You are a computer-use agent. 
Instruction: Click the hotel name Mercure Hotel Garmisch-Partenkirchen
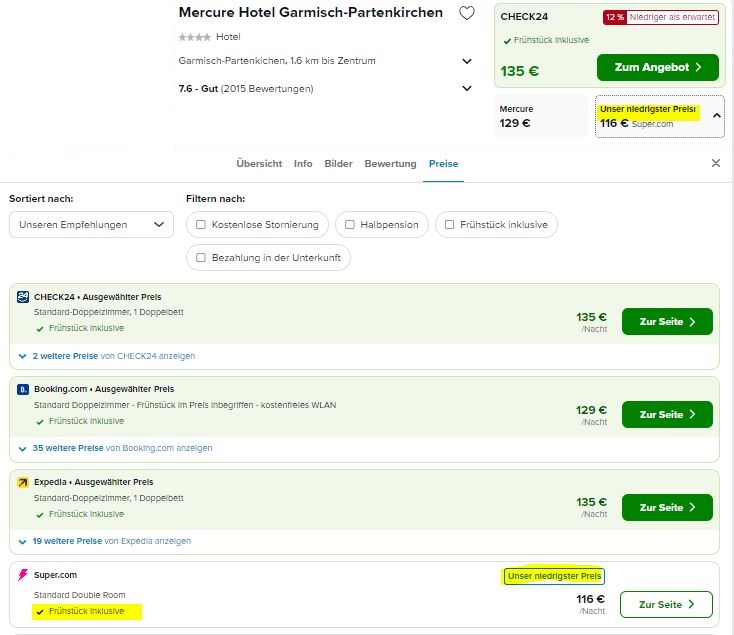click(x=310, y=13)
